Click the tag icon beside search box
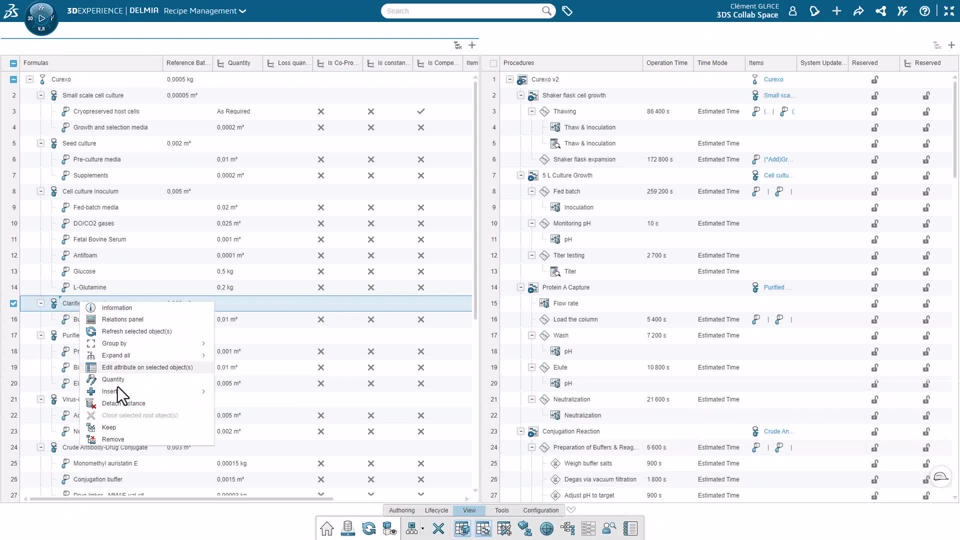 click(568, 11)
